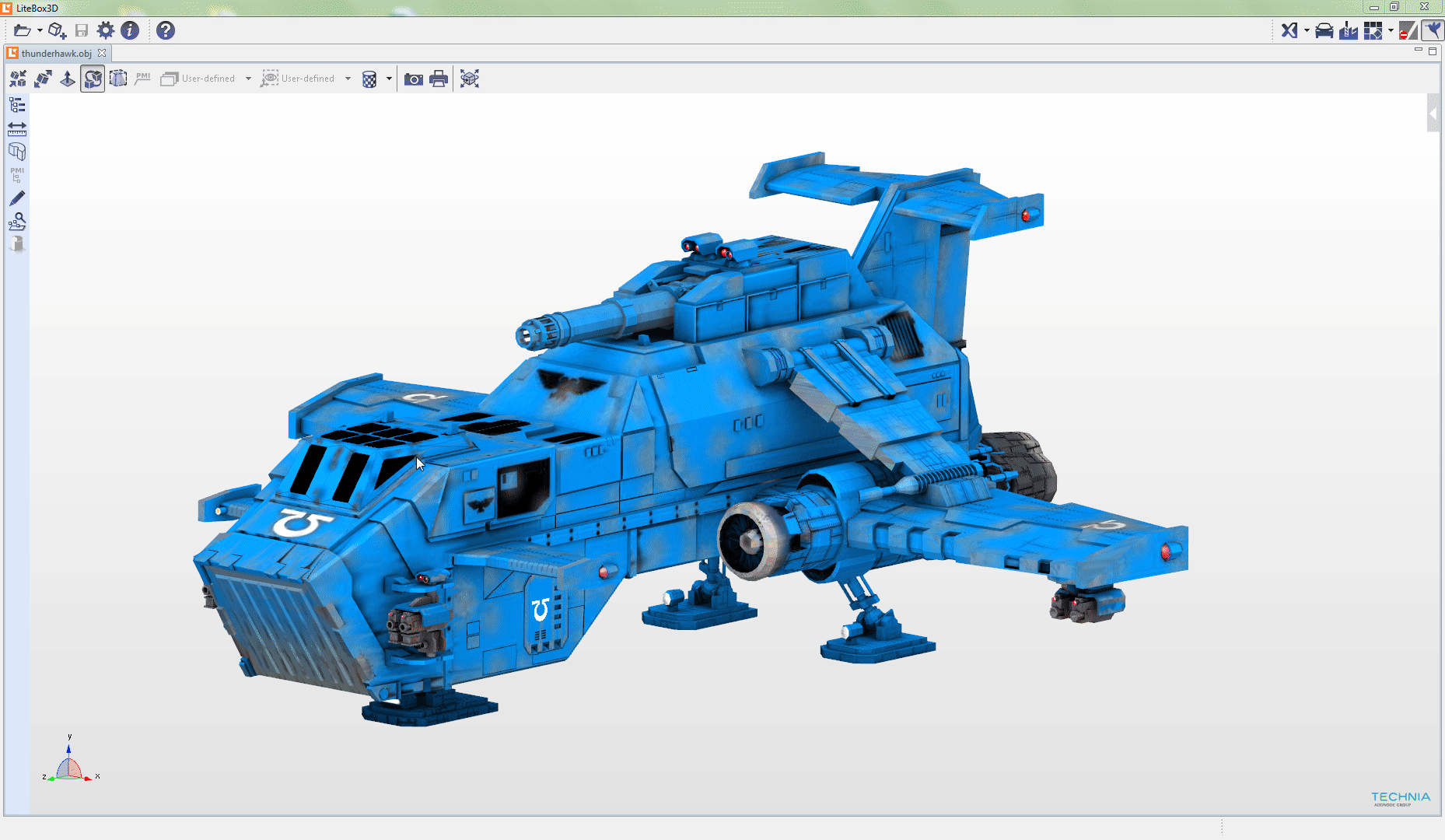Click the grid tiles layout icon

[1373, 30]
